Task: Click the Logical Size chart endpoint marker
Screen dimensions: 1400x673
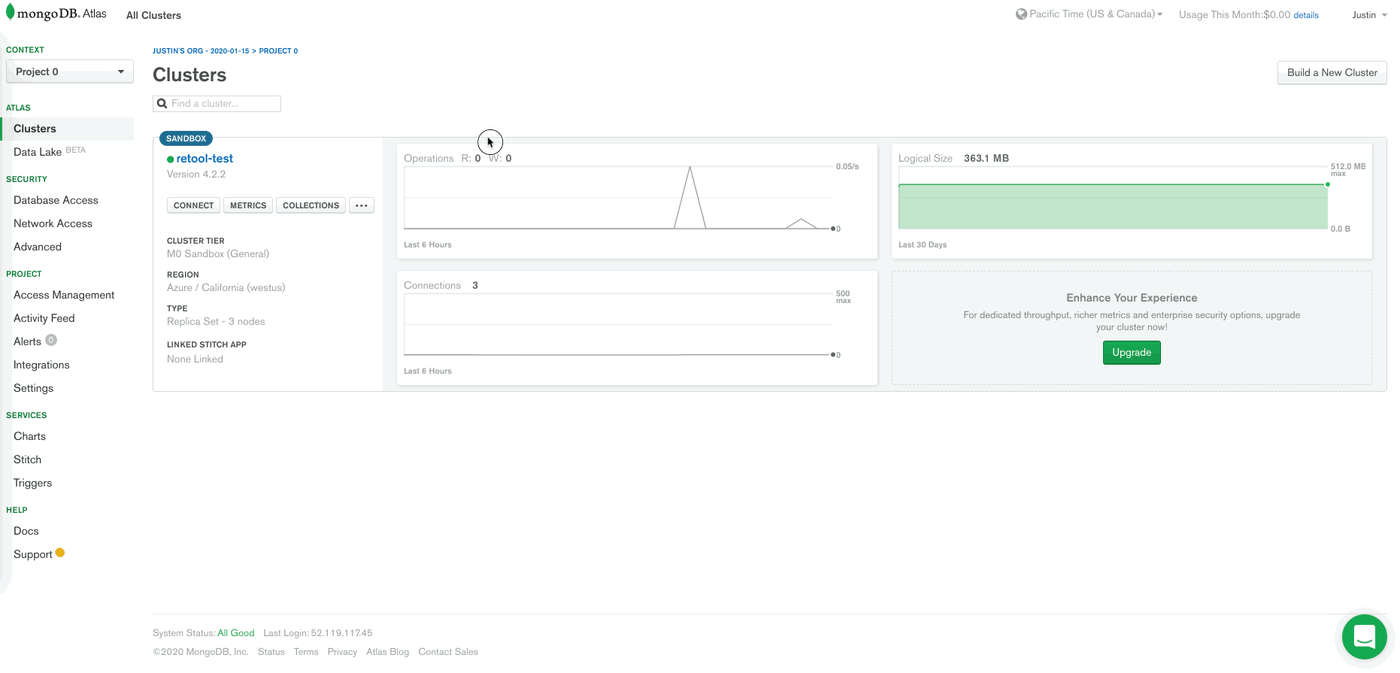Action: click(1328, 184)
